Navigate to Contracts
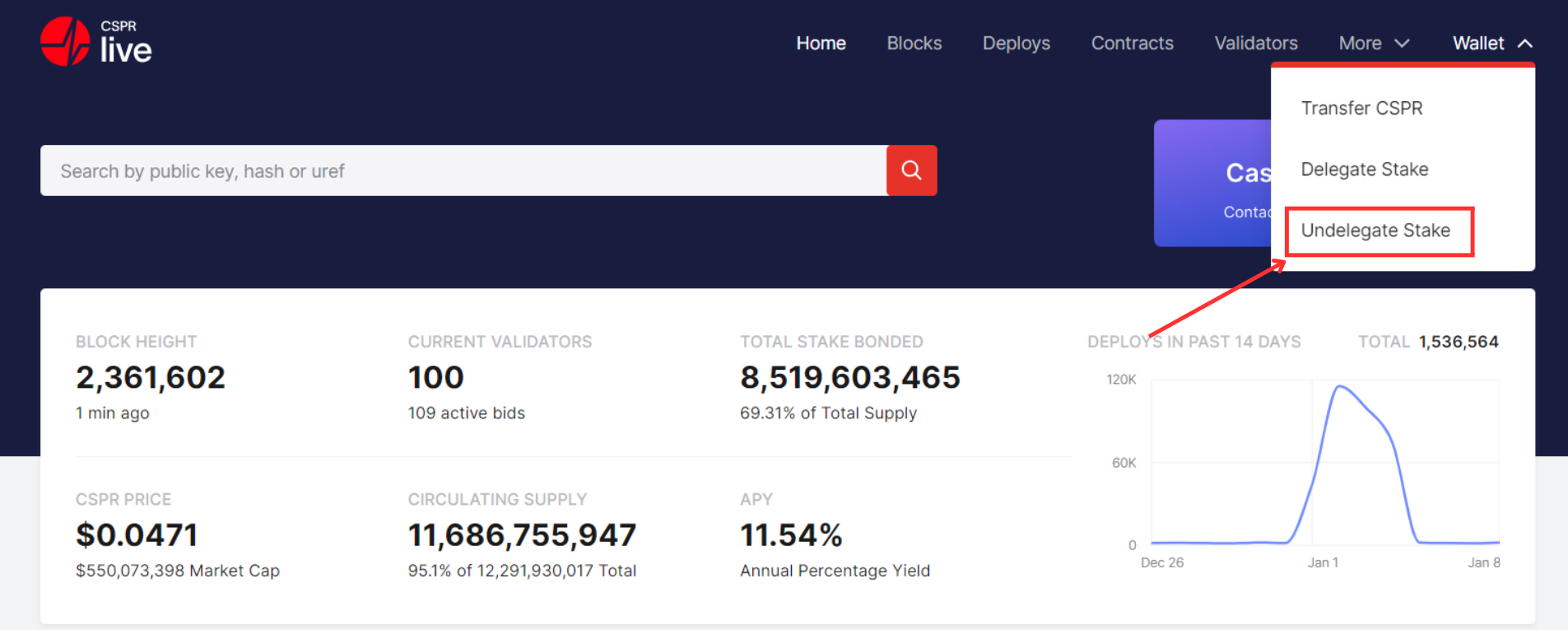This screenshot has height=630, width=1568. (x=1132, y=44)
